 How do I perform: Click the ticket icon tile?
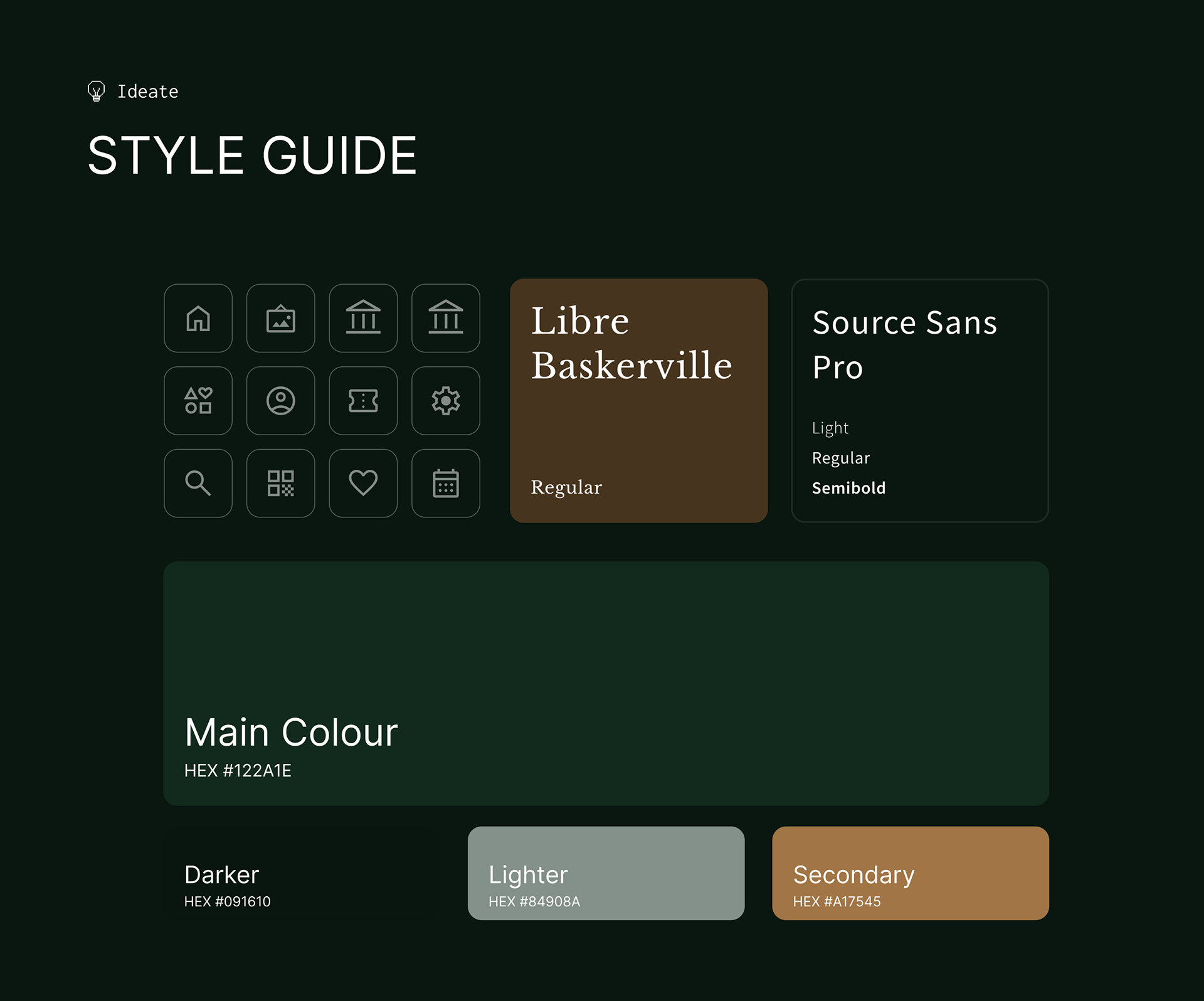[363, 401]
